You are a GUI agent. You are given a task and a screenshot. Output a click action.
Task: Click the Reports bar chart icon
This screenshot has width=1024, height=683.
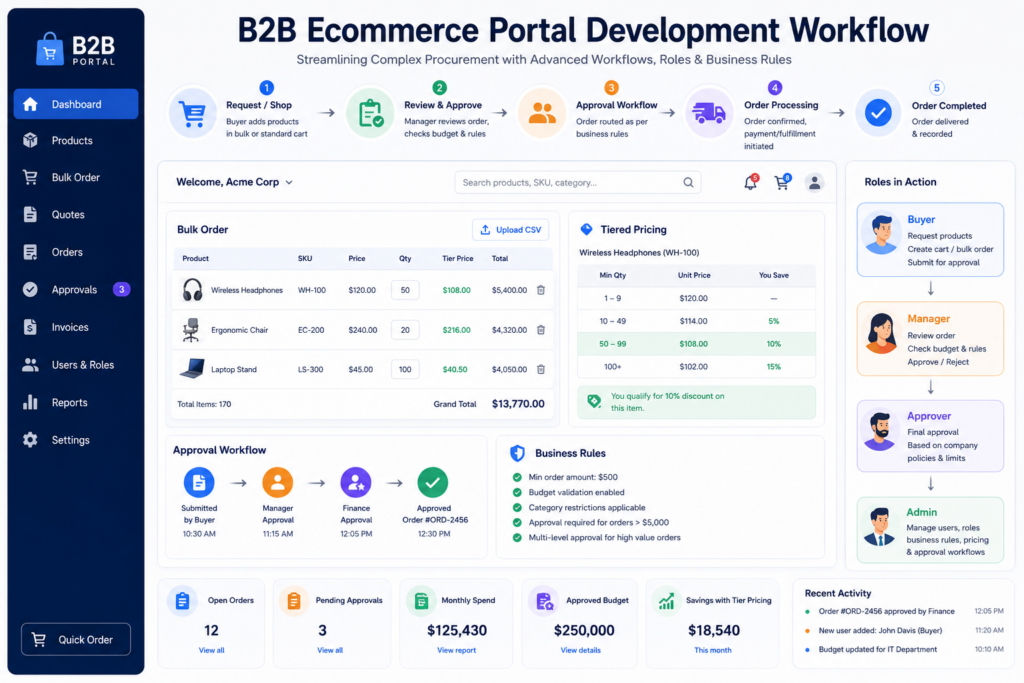tap(30, 402)
